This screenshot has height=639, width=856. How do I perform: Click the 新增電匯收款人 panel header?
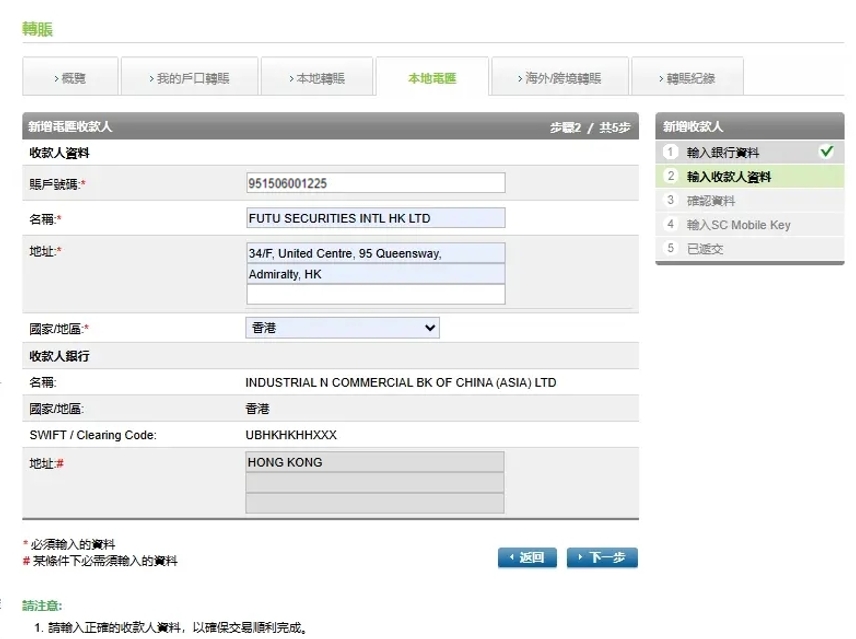[x=330, y=127]
